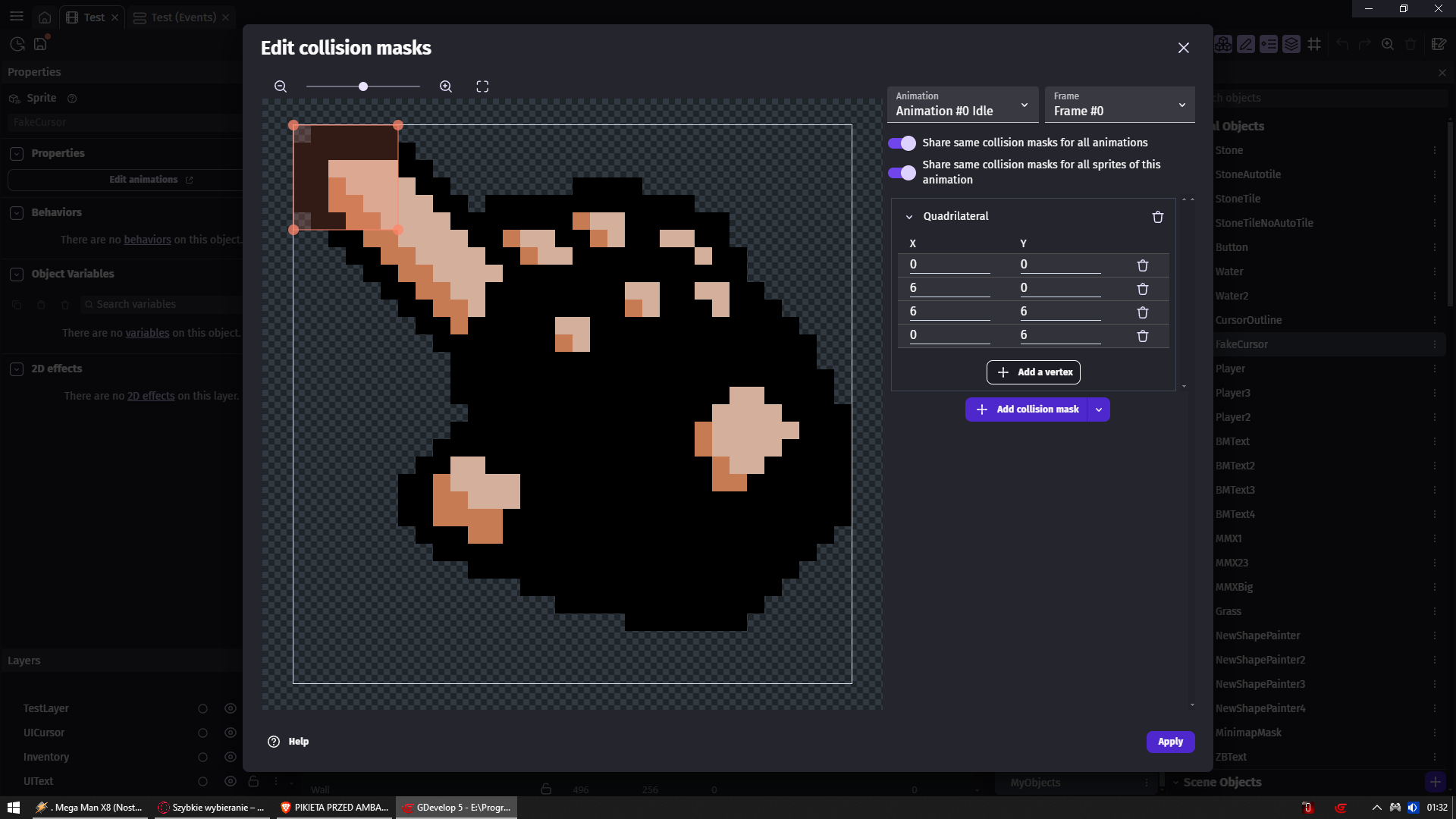Toggle share collision masks for all animations
Viewport: 1456px width, 819px height.
(x=902, y=143)
